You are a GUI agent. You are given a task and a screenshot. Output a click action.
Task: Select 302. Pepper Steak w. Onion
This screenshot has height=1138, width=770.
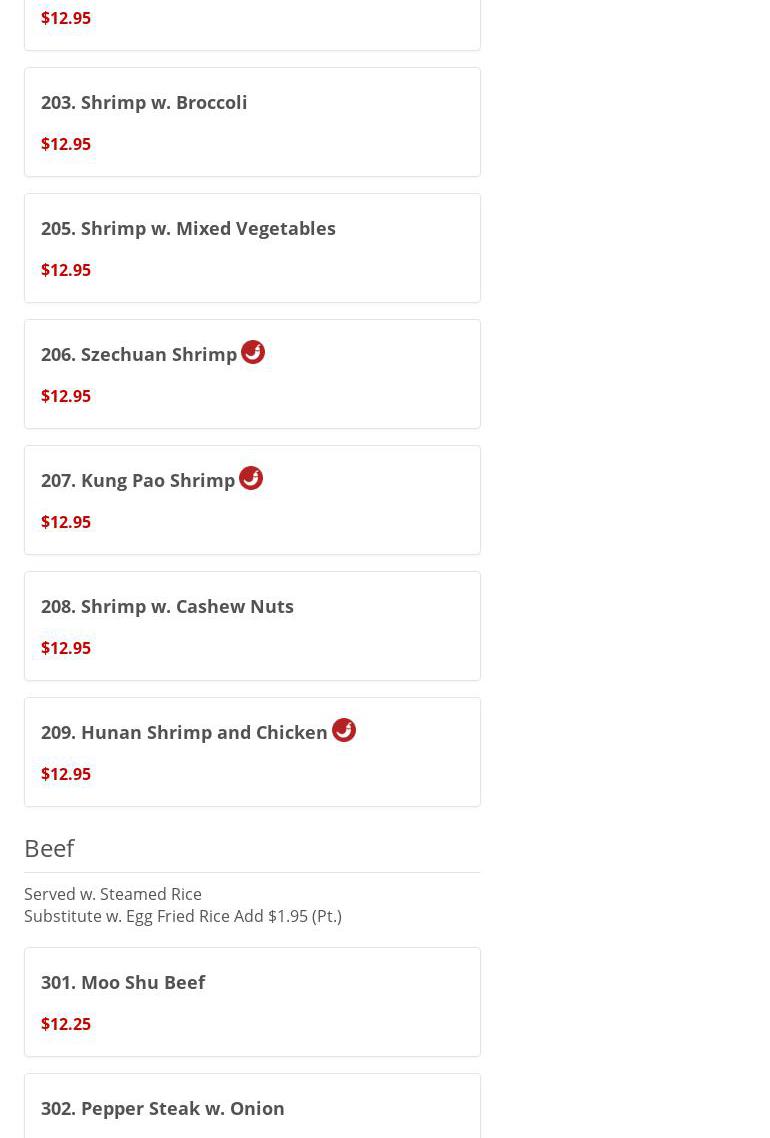pyautogui.click(x=163, y=1108)
